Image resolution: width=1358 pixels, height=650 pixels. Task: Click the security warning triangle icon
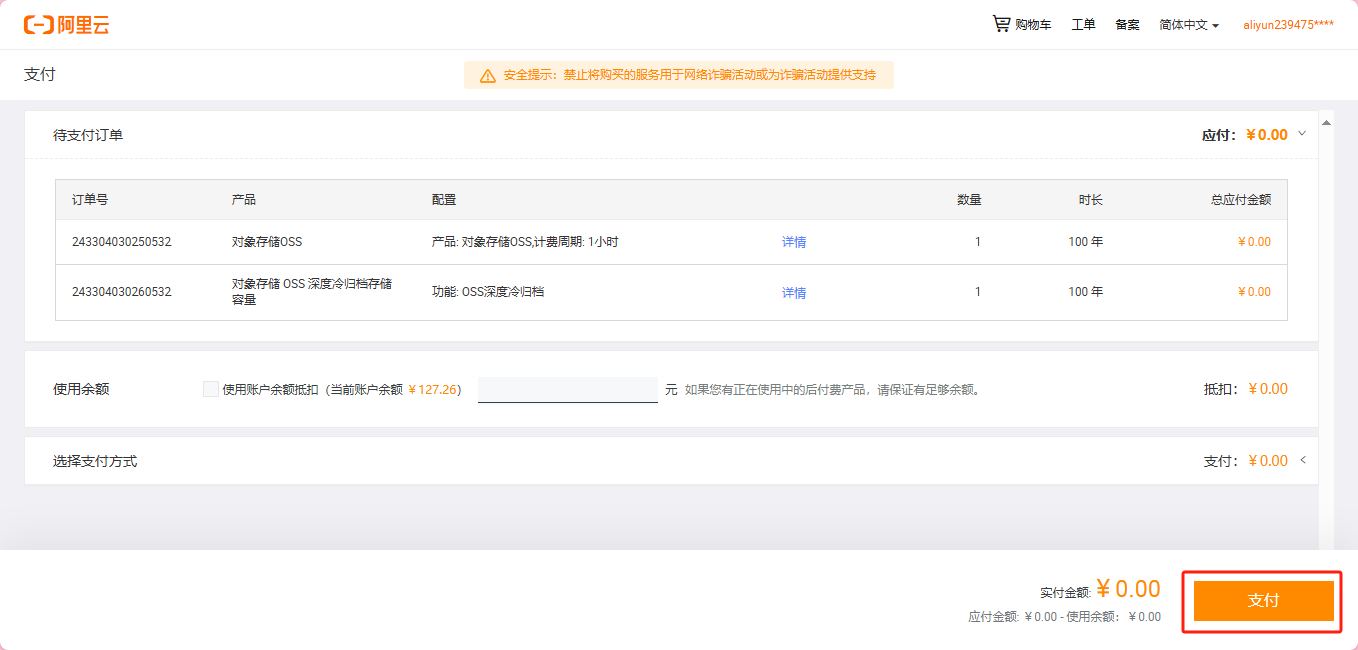pos(488,75)
